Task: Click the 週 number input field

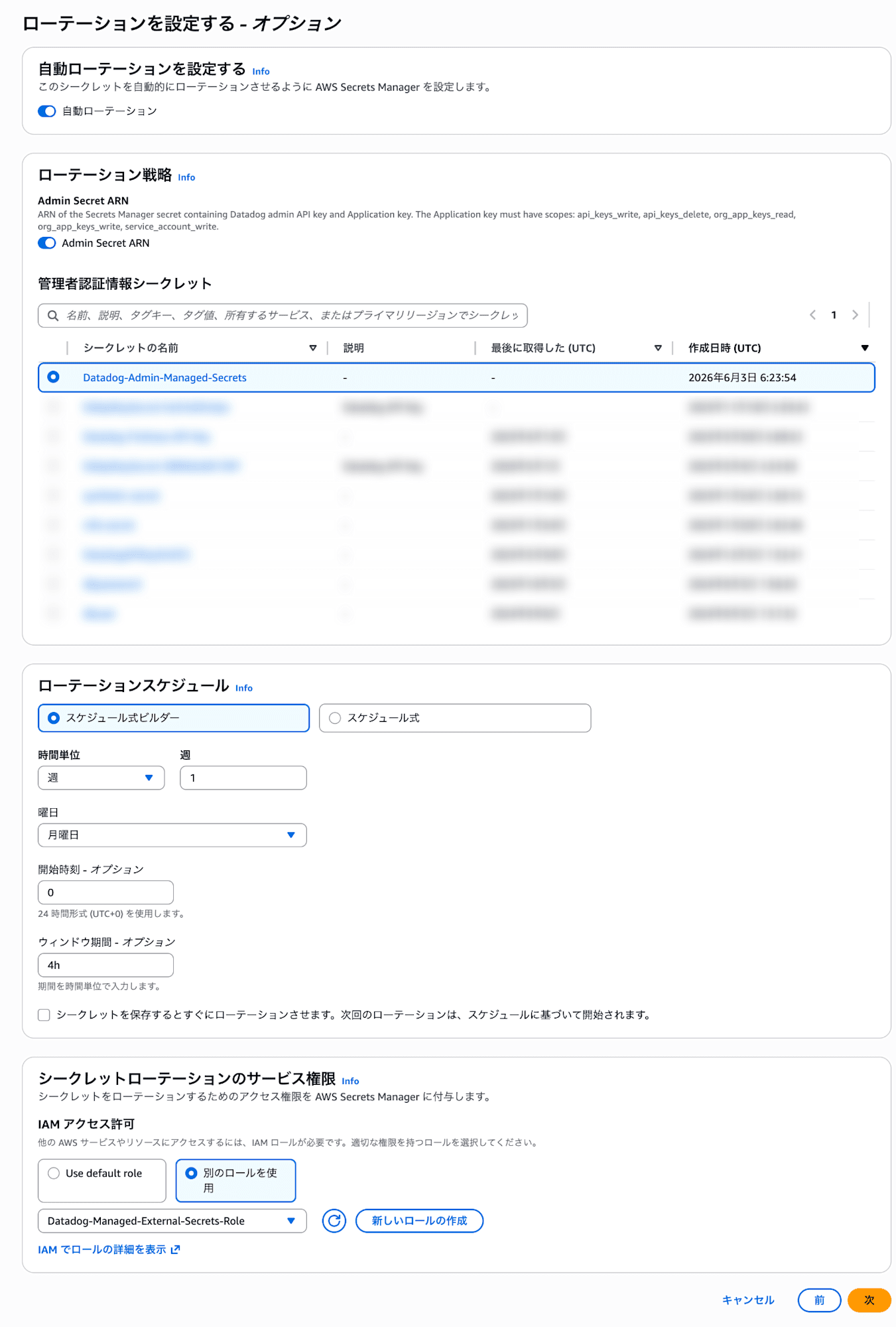Action: click(x=243, y=778)
